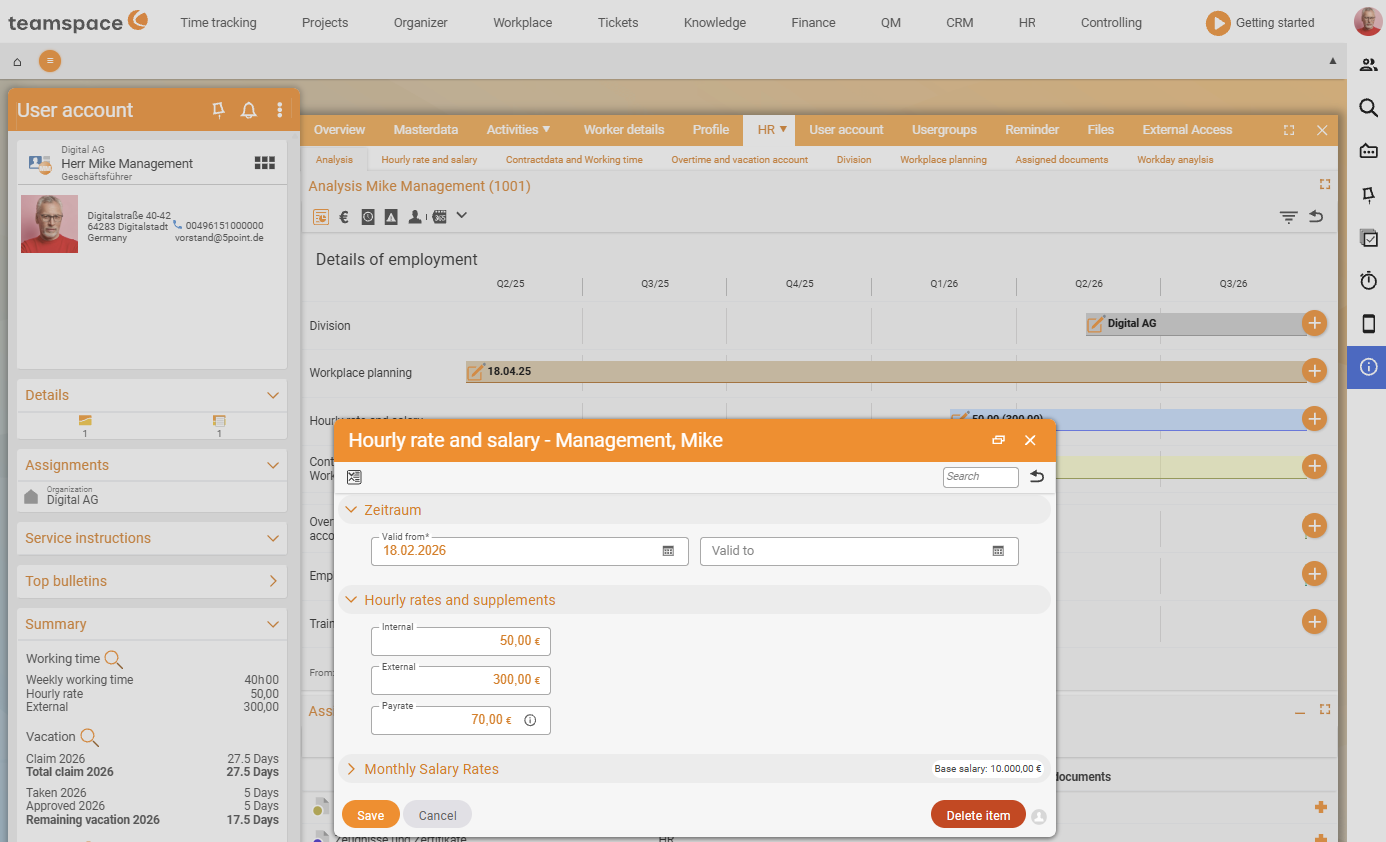1386x842 pixels.
Task: Save the hourly rate entry
Action: click(371, 815)
